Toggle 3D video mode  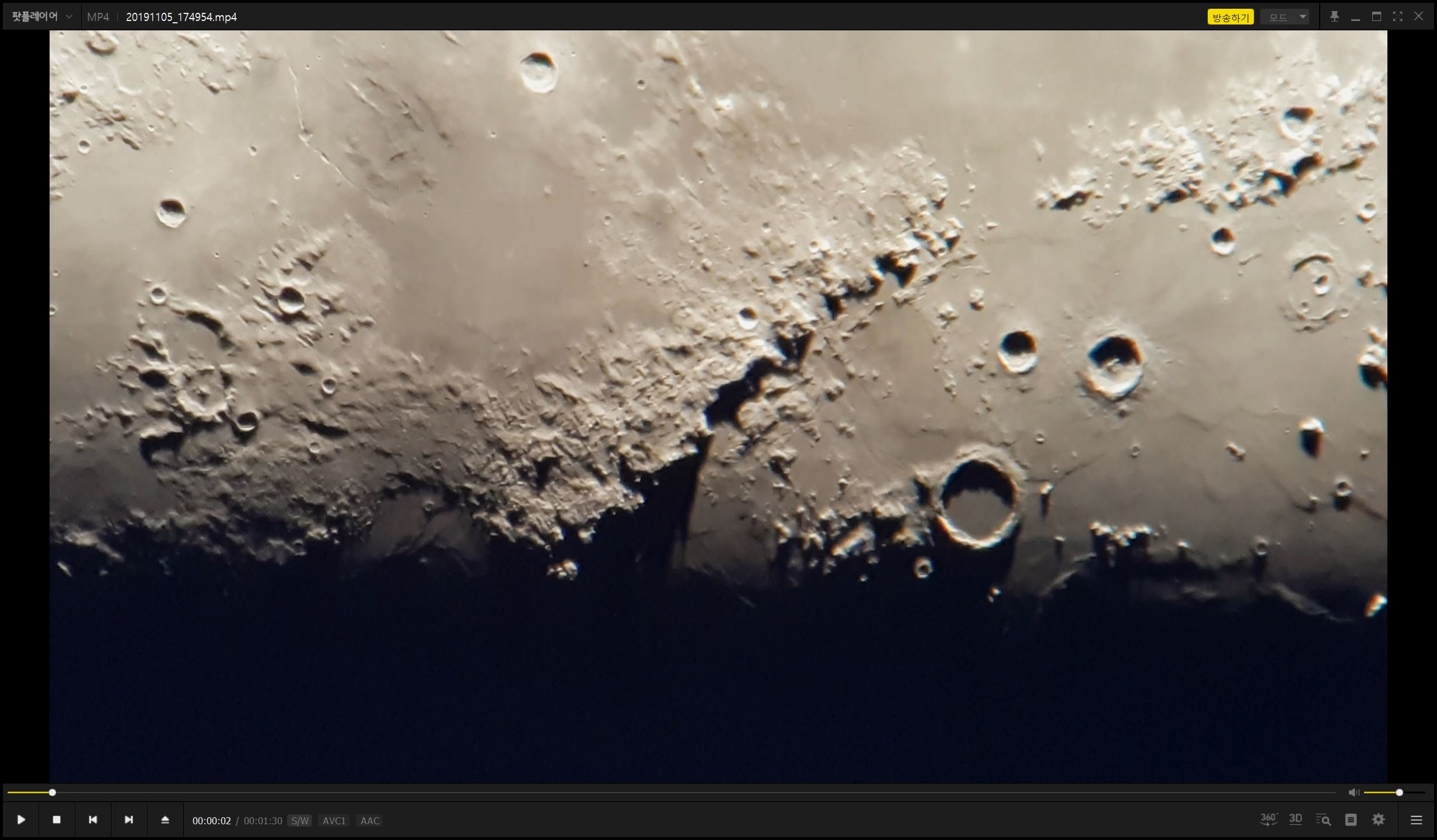[x=1296, y=819]
